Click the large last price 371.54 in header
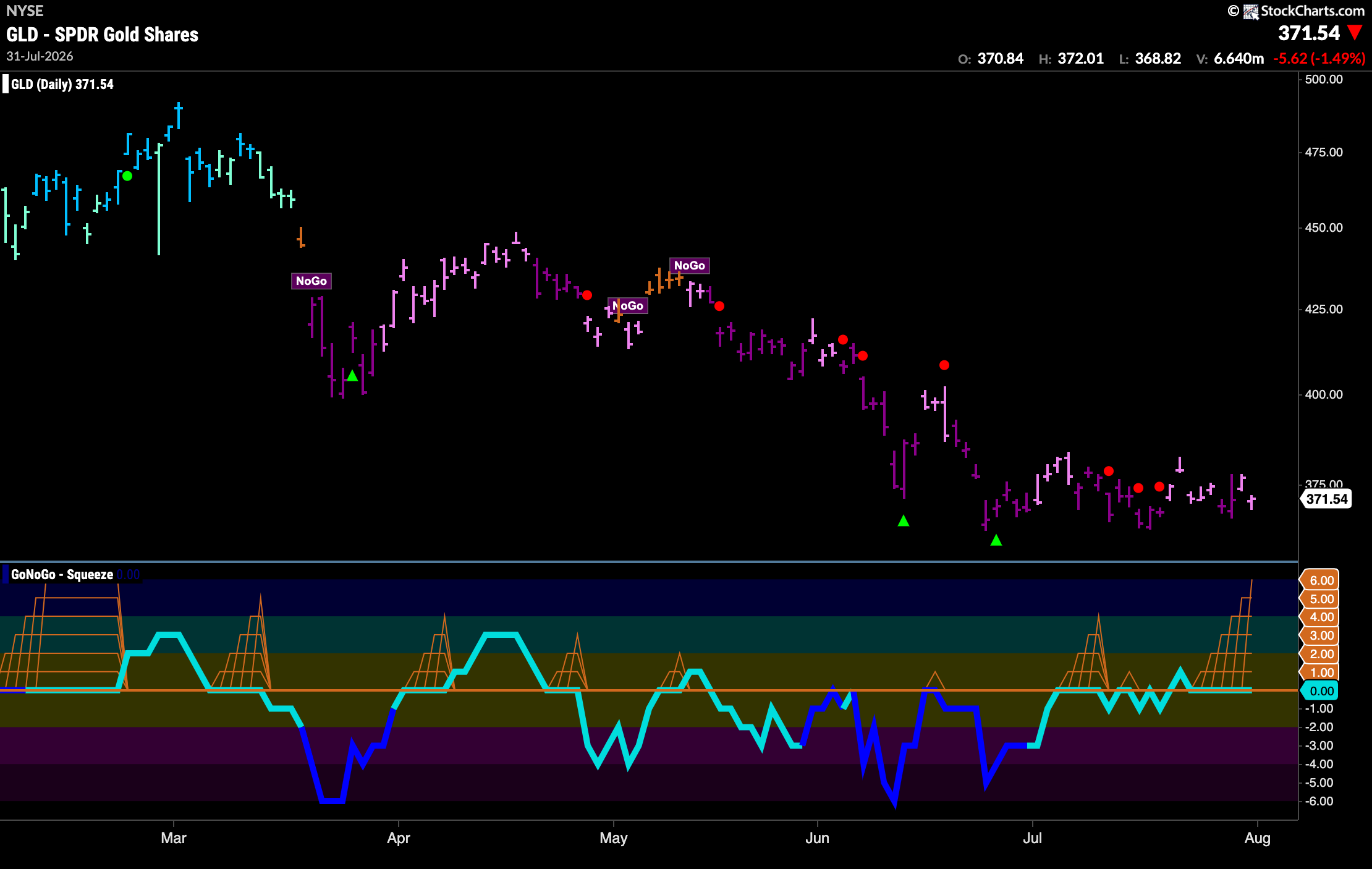Viewport: 1372px width, 869px height. pyautogui.click(x=1309, y=33)
